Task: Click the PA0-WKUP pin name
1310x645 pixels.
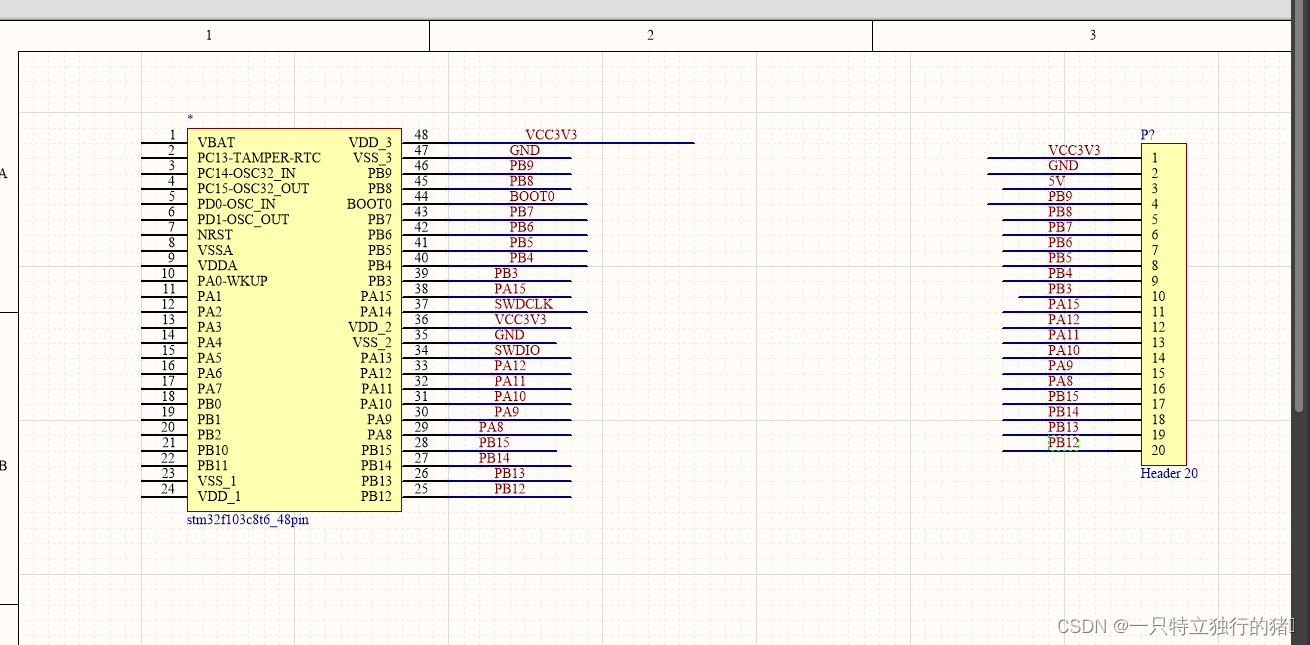Action: pyautogui.click(x=232, y=281)
